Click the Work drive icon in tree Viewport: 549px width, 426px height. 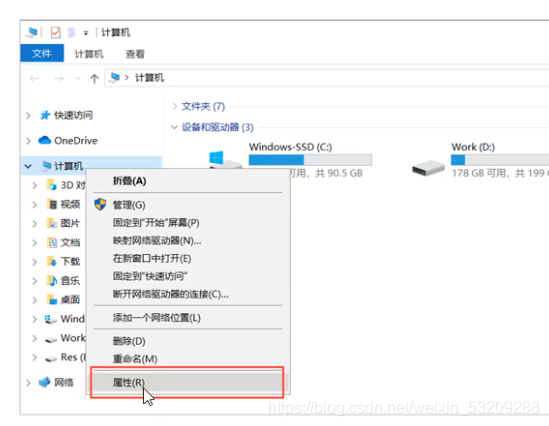tap(51, 340)
